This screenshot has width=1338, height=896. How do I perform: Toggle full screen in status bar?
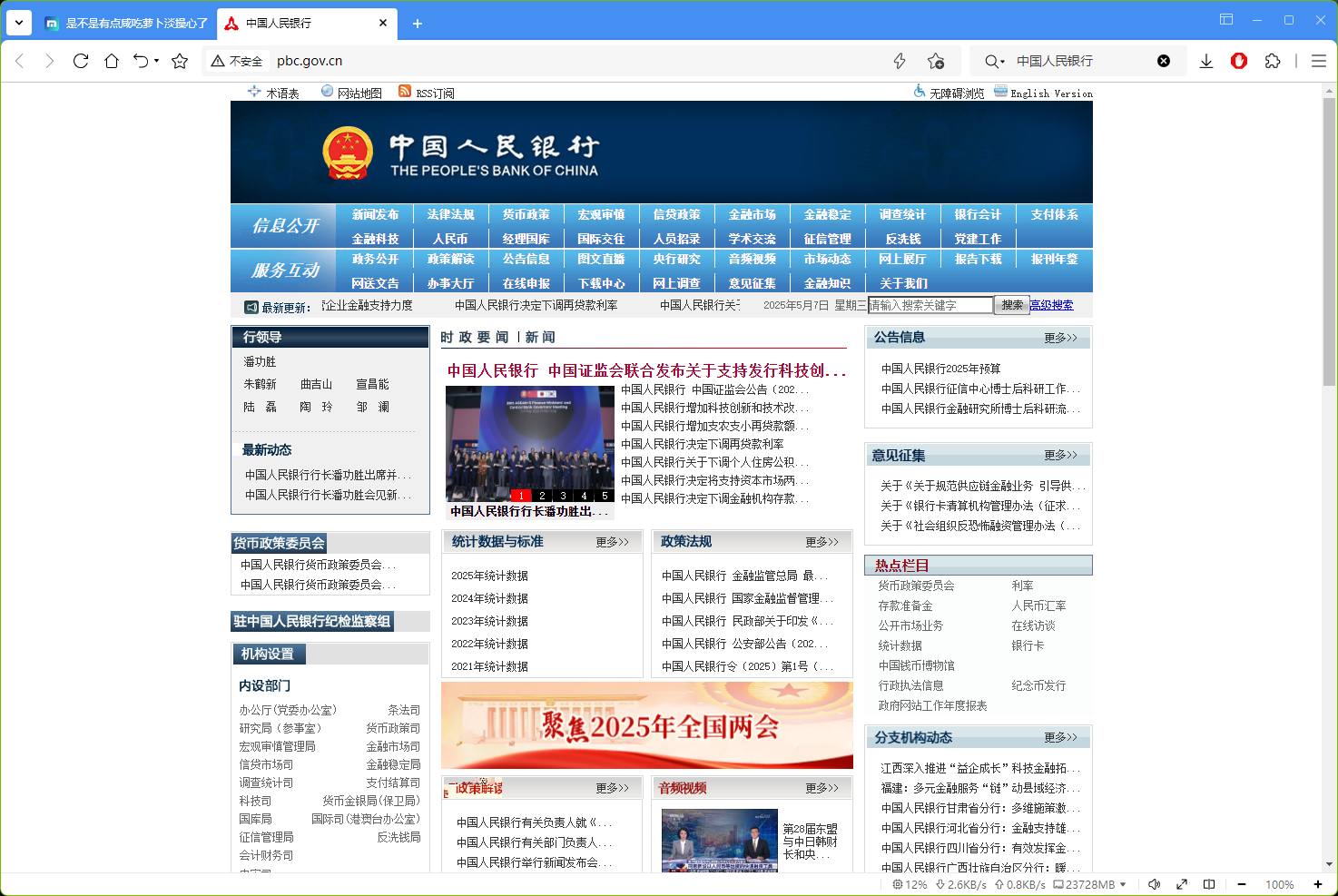coord(1182,884)
